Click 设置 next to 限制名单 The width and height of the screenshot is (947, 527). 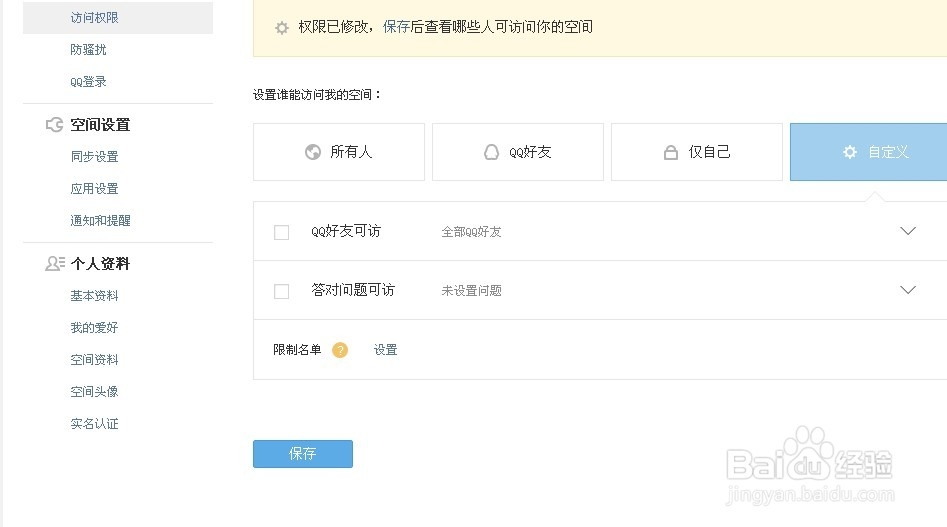tap(385, 350)
